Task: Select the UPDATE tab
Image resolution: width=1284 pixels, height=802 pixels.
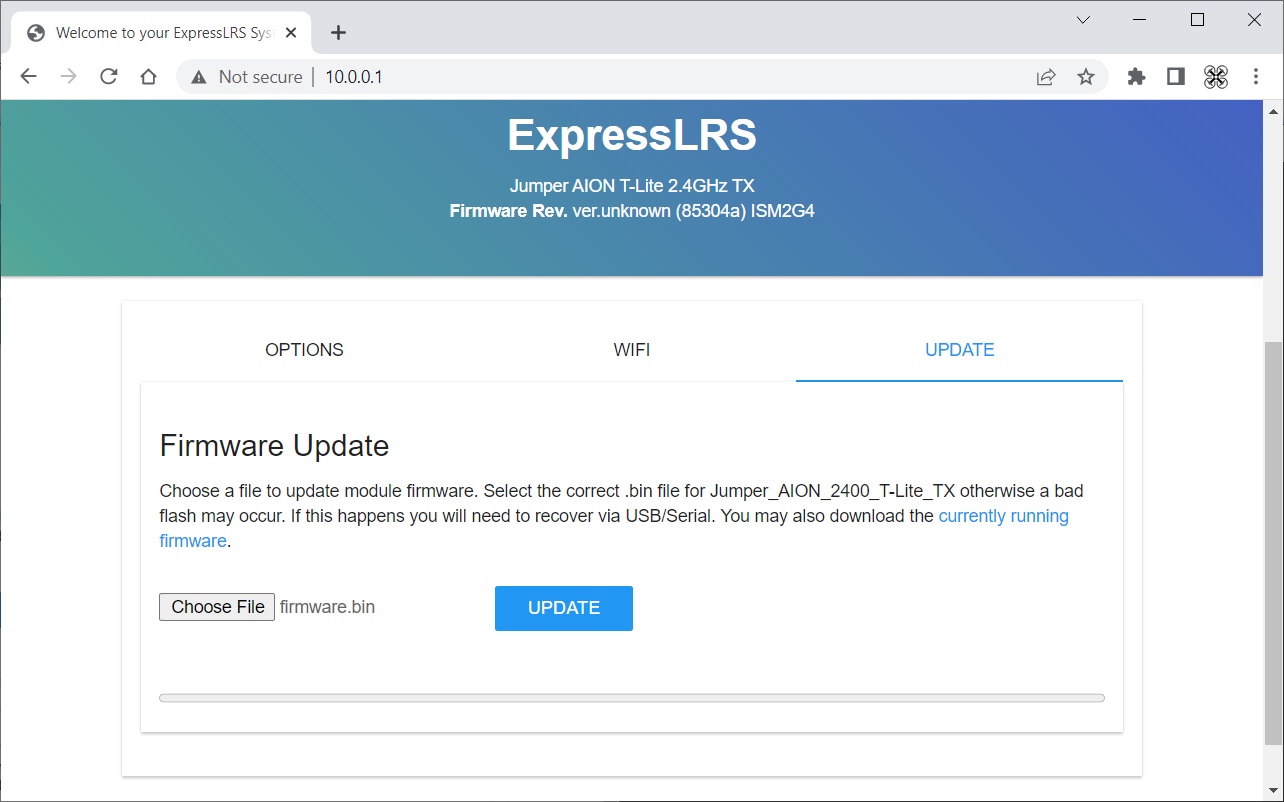Action: click(959, 350)
